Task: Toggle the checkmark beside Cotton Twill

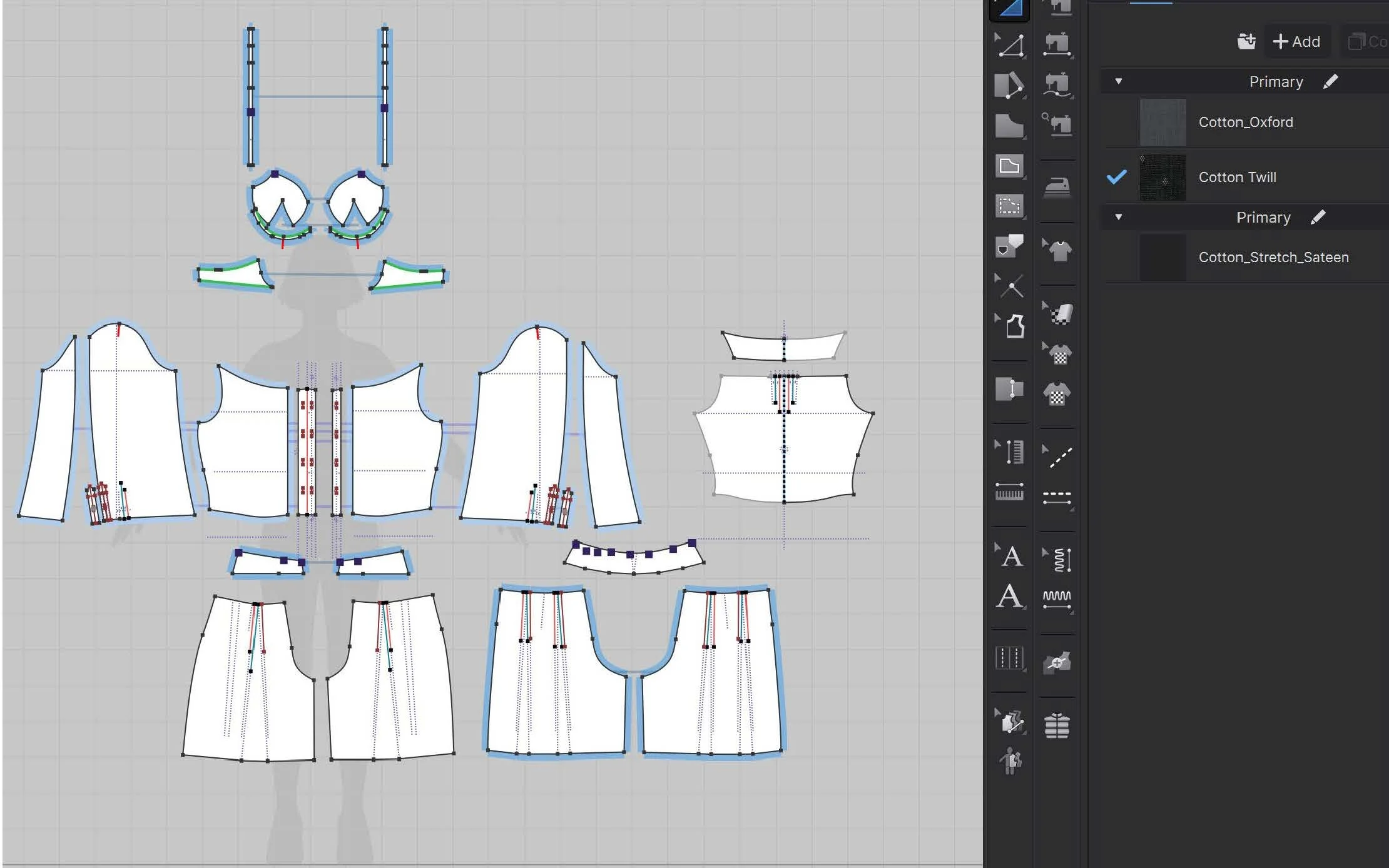Action: tap(1117, 177)
